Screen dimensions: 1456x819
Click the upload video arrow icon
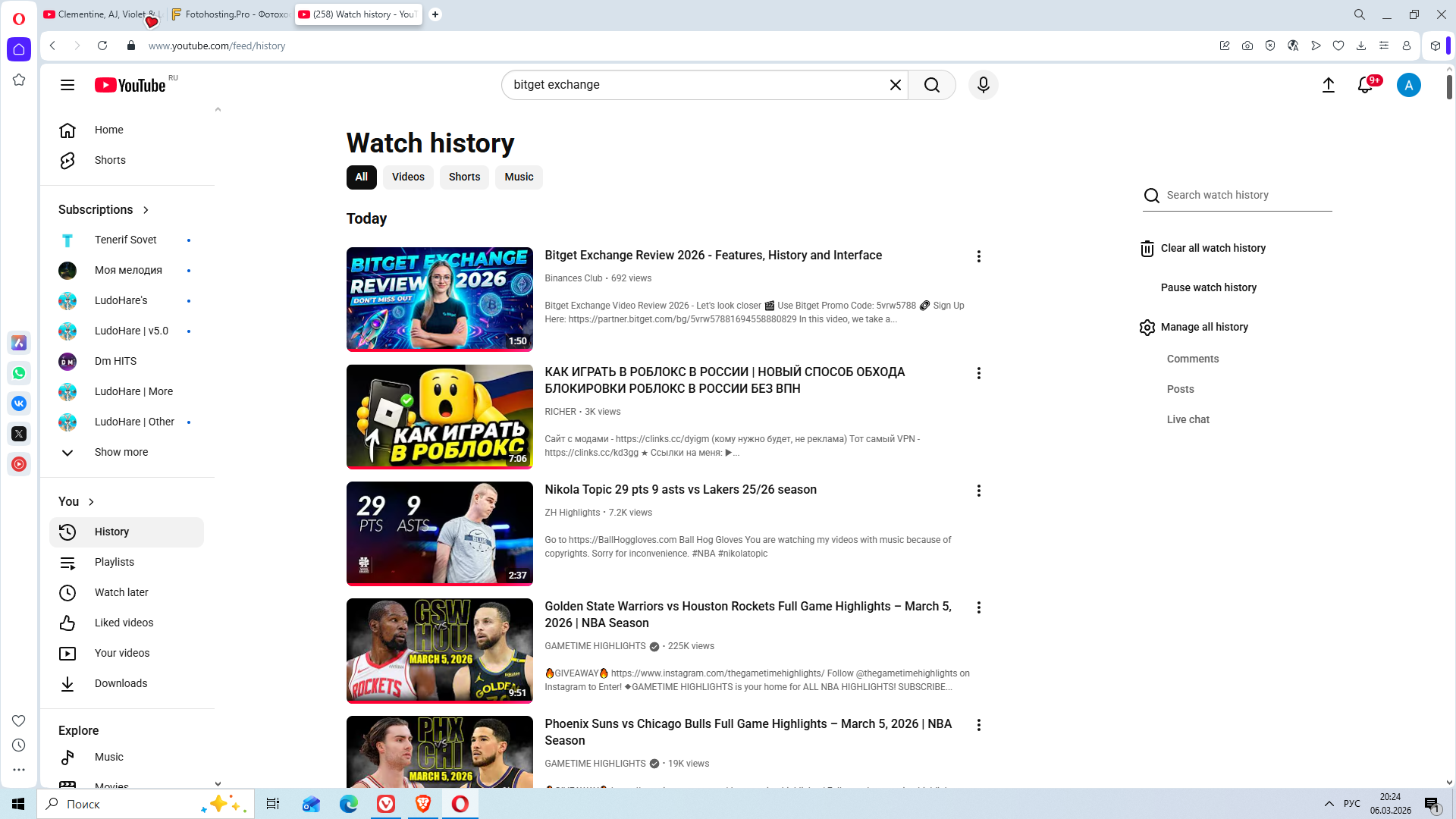(x=1328, y=85)
